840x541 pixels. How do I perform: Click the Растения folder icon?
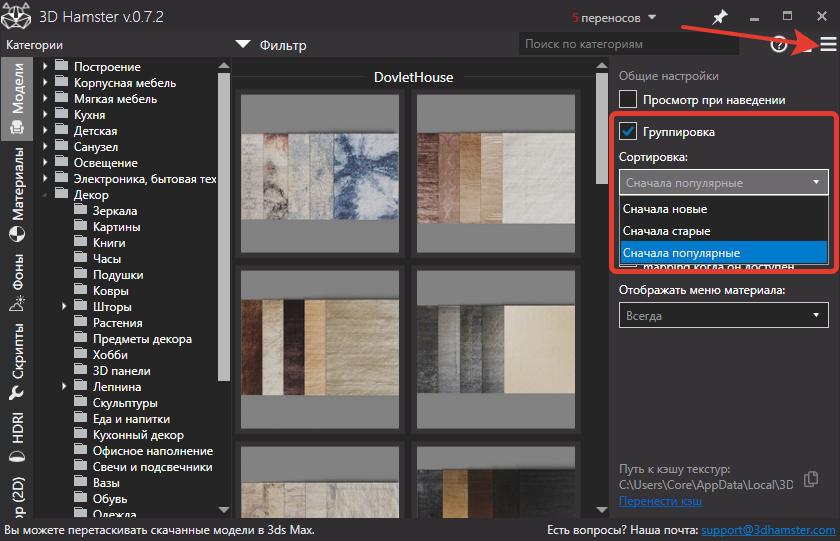80,322
